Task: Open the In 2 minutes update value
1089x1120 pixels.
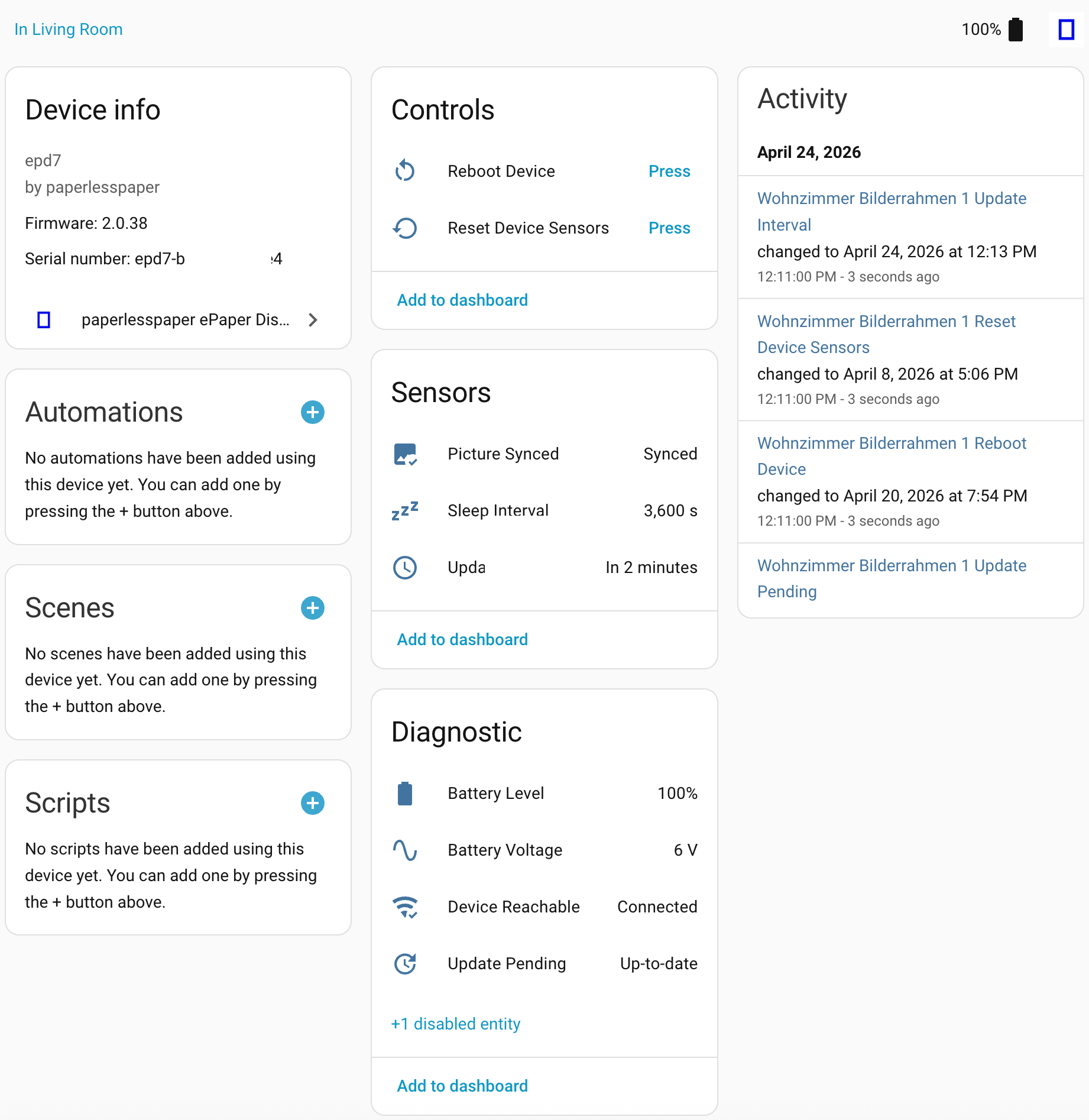Action: click(652, 567)
